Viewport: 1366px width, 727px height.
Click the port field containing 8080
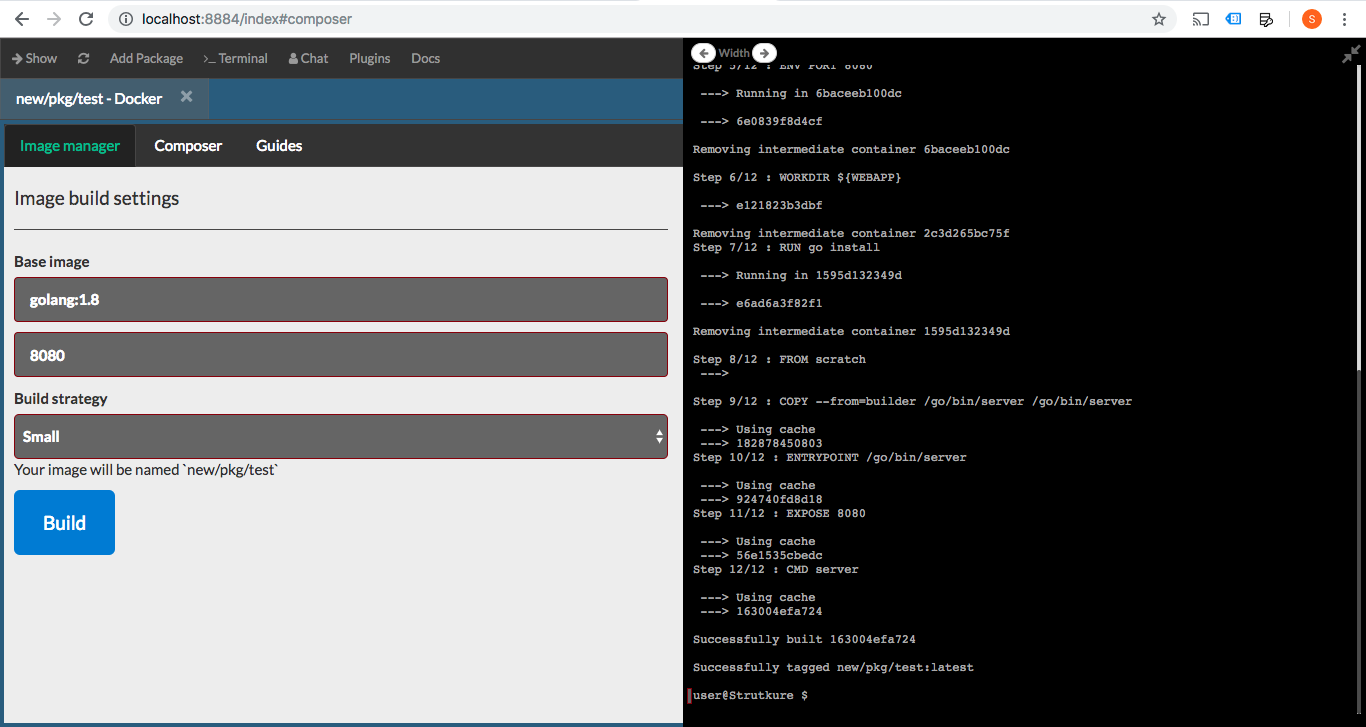[341, 355]
